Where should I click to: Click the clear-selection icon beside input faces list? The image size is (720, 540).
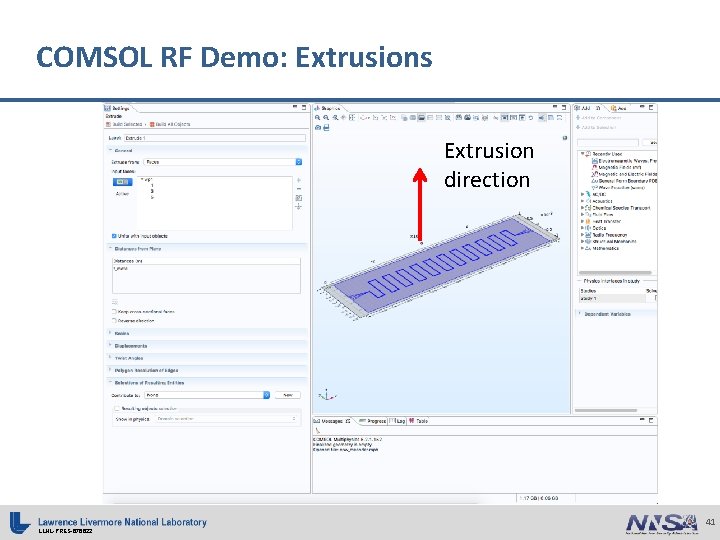(298, 198)
